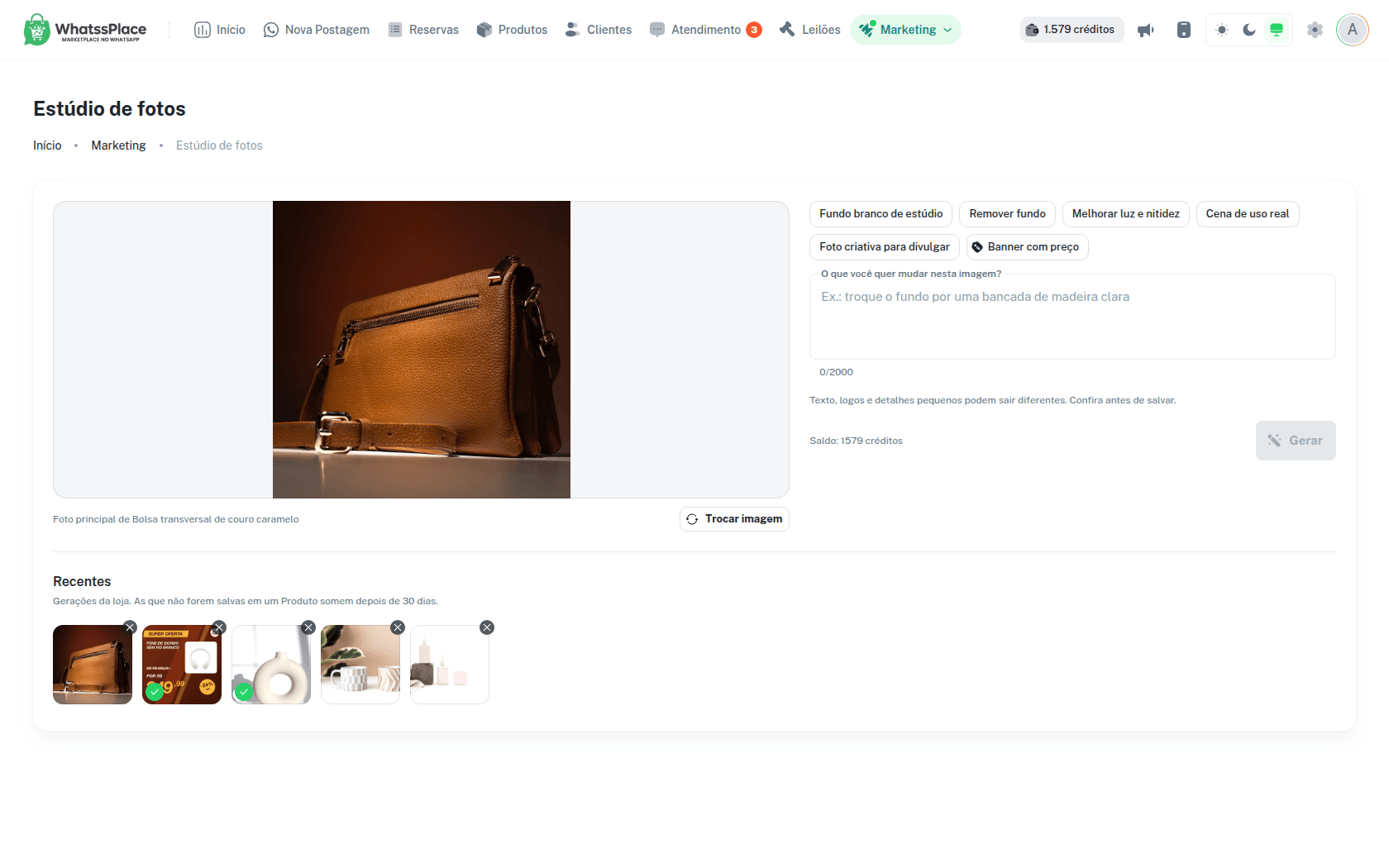The image size is (1389, 868).
Task: Select system theme monitor icon
Action: (1277, 30)
